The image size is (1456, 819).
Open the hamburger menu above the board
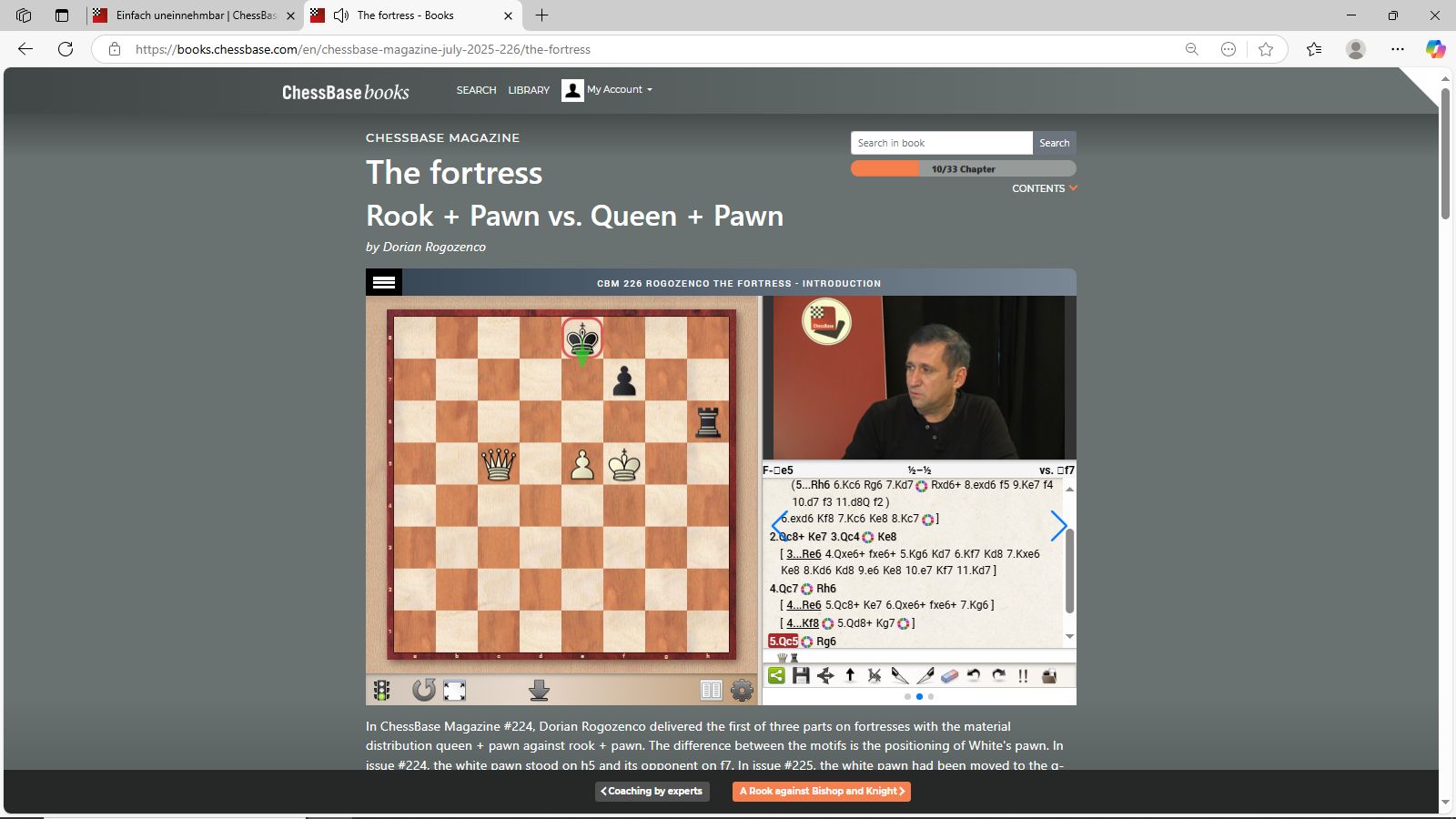tap(384, 283)
